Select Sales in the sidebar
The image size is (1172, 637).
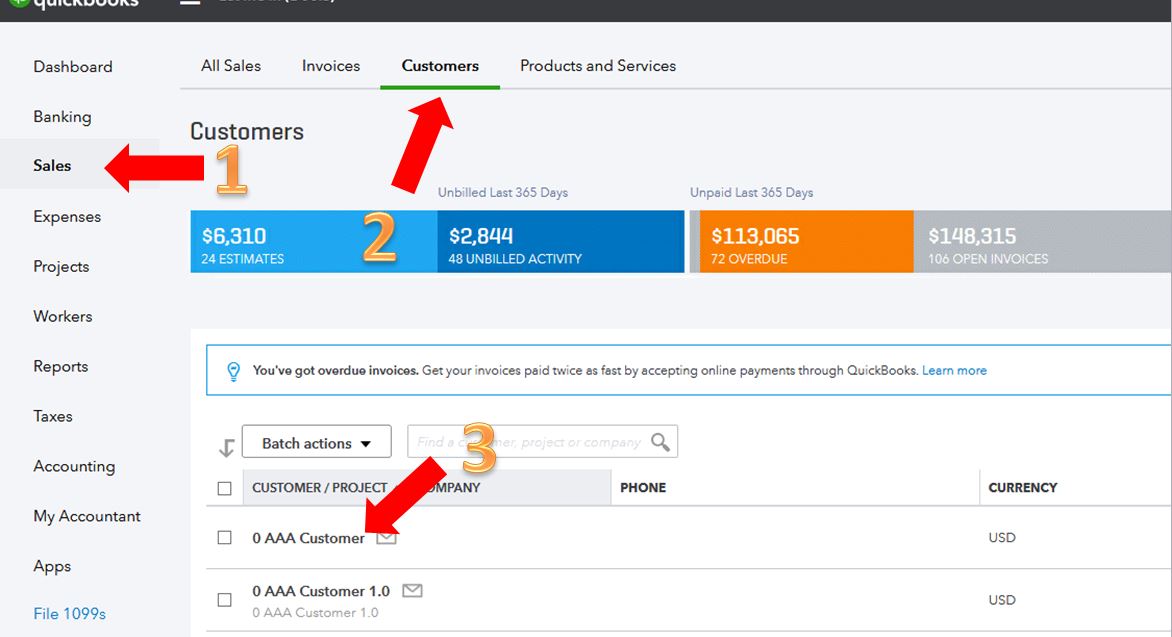(x=52, y=165)
